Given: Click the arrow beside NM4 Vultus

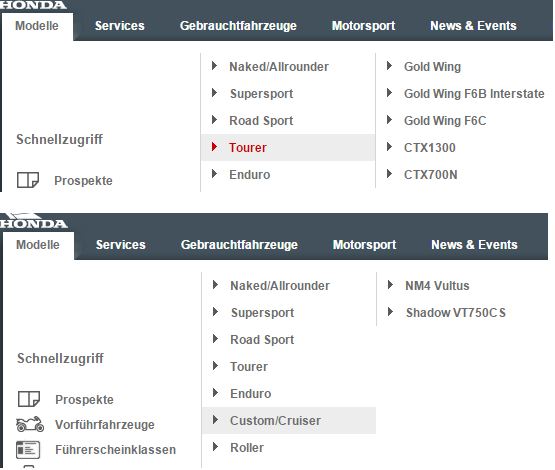Looking at the screenshot, I should [x=390, y=285].
